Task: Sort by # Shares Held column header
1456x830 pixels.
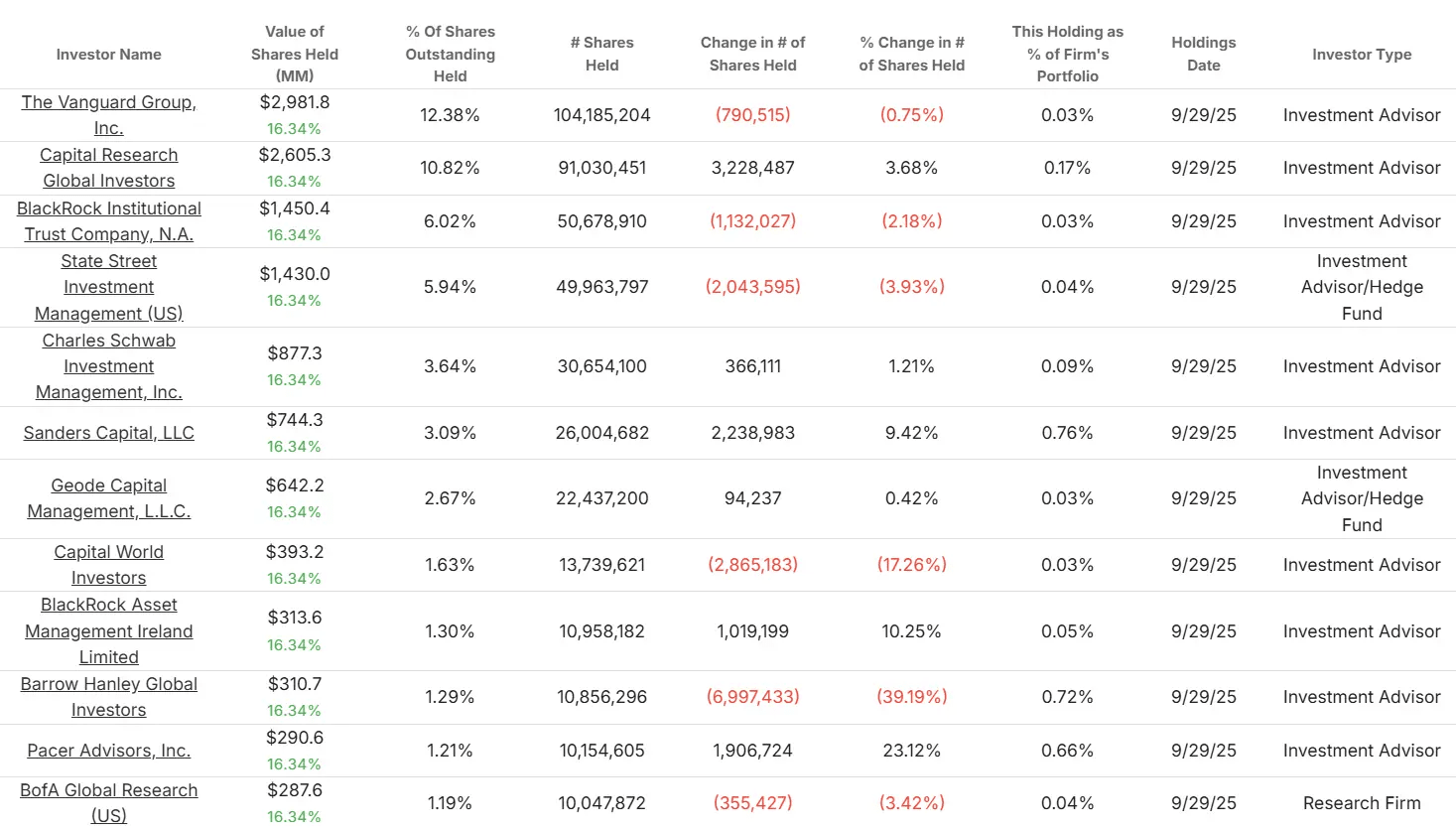Action: [x=602, y=54]
